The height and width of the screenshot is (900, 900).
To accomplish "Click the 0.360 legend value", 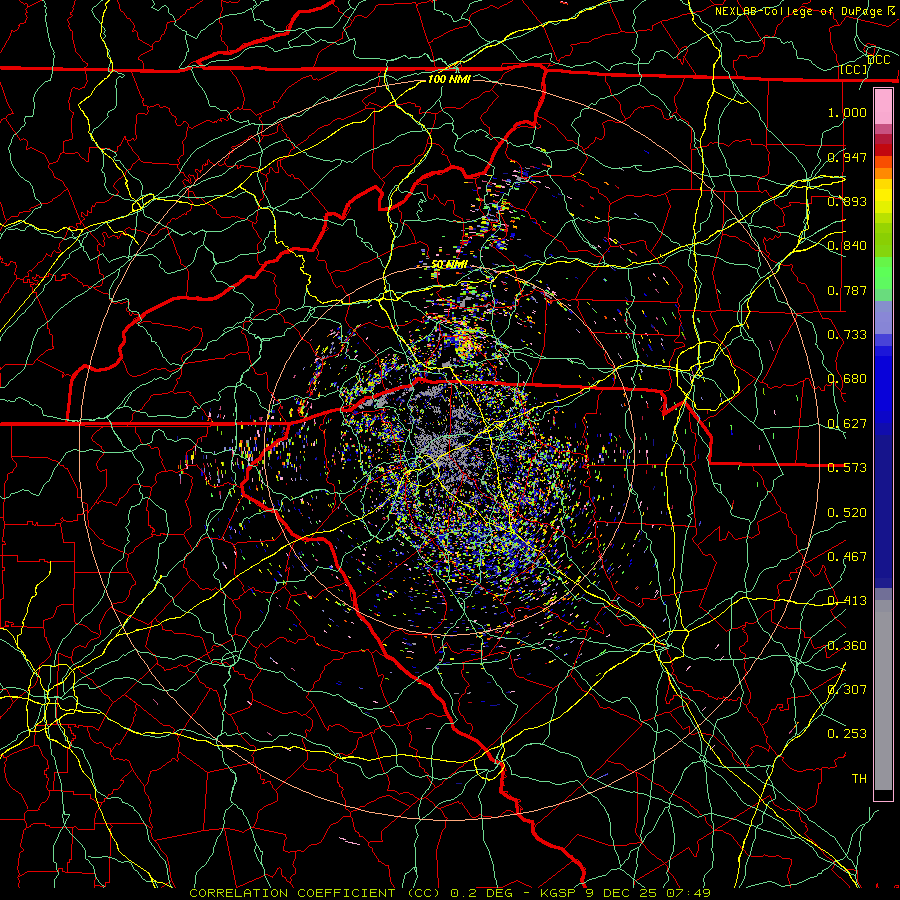I will click(x=847, y=646).
